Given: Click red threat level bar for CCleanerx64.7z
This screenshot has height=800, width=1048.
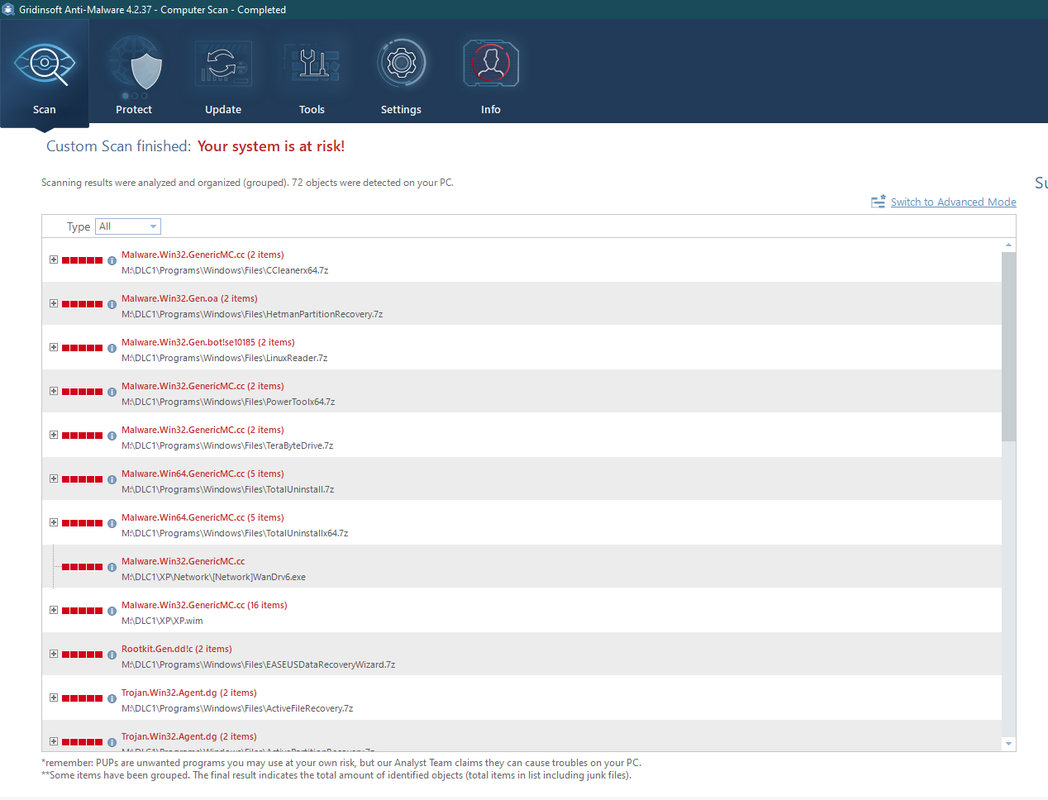Looking at the screenshot, I should [82, 261].
